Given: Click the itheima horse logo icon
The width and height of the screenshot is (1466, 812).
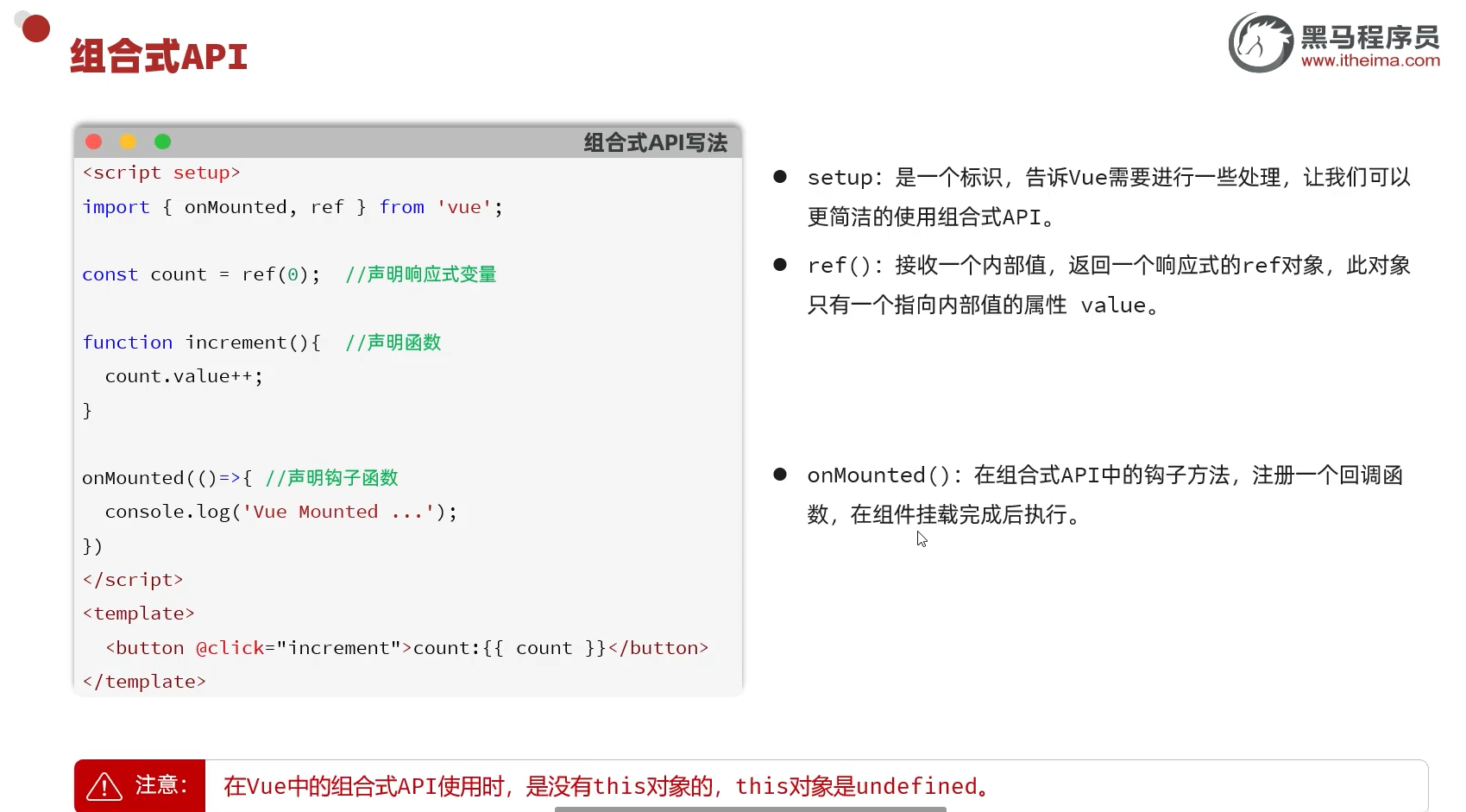Looking at the screenshot, I should coord(1261,43).
